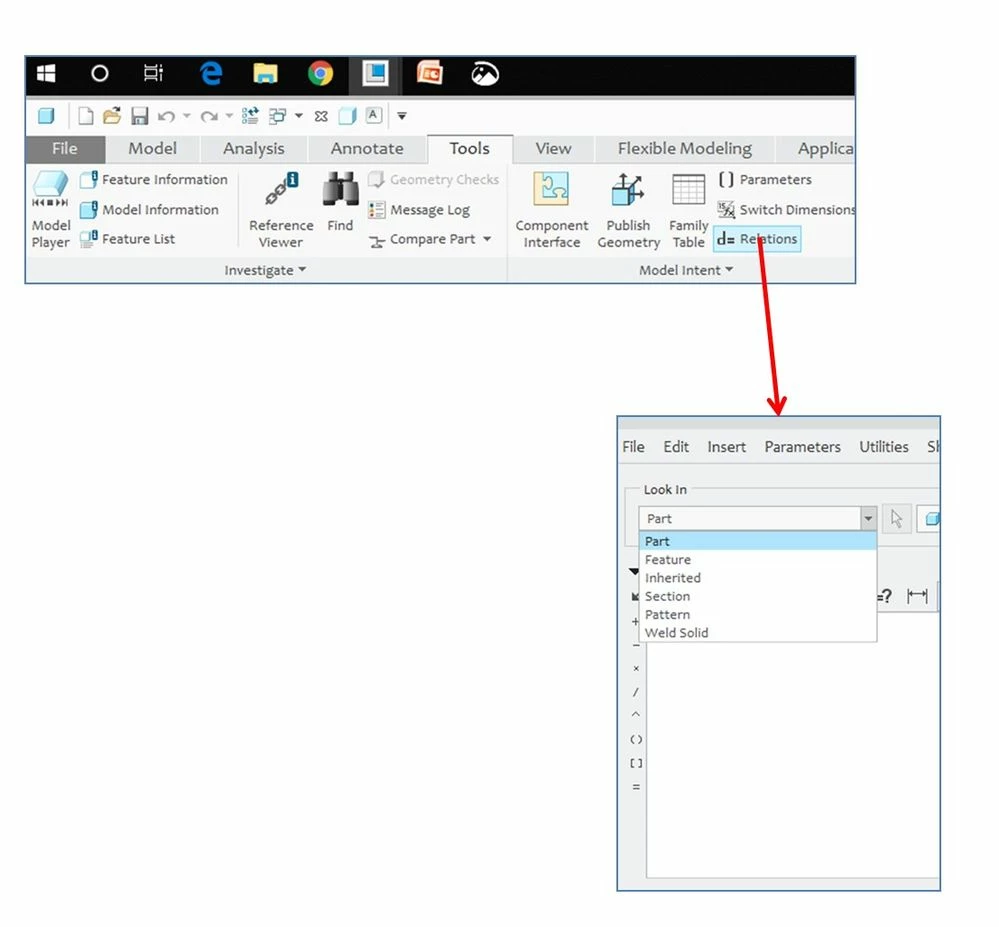Viewport: 999px width, 927px height.
Task: Open Task View from the taskbar
Action: click(153, 73)
